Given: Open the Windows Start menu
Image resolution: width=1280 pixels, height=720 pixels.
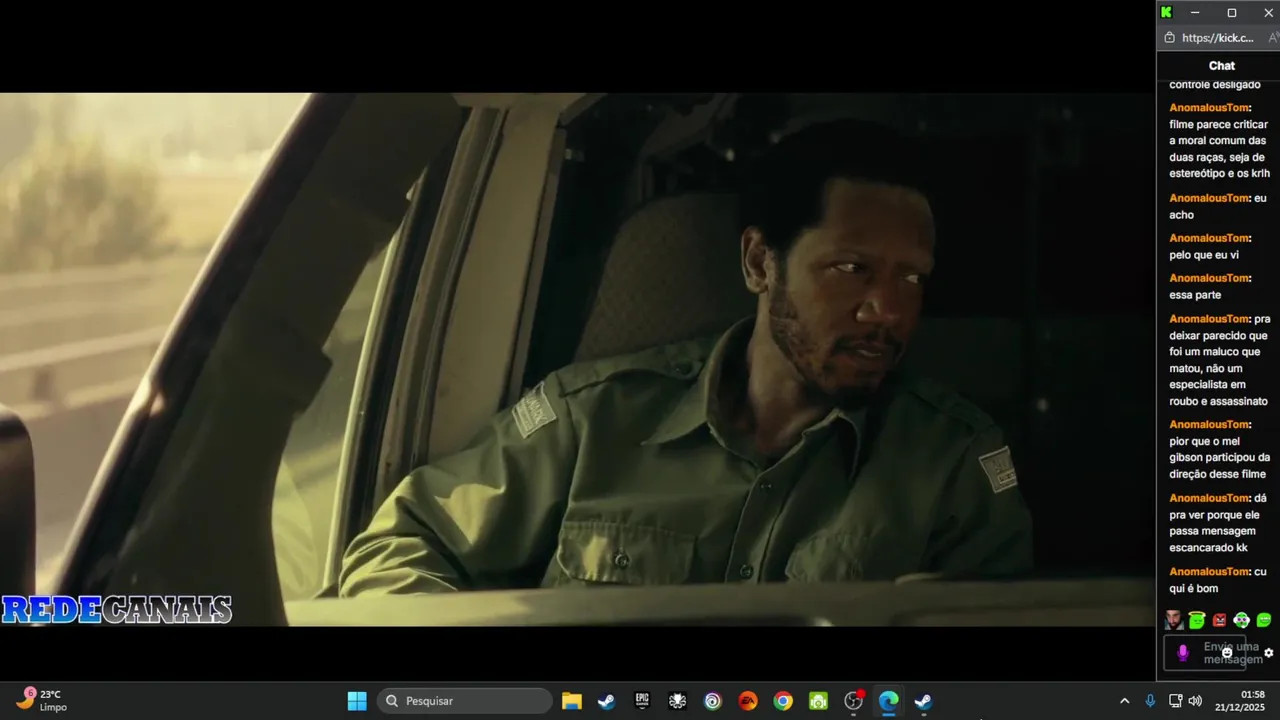Looking at the screenshot, I should 357,701.
